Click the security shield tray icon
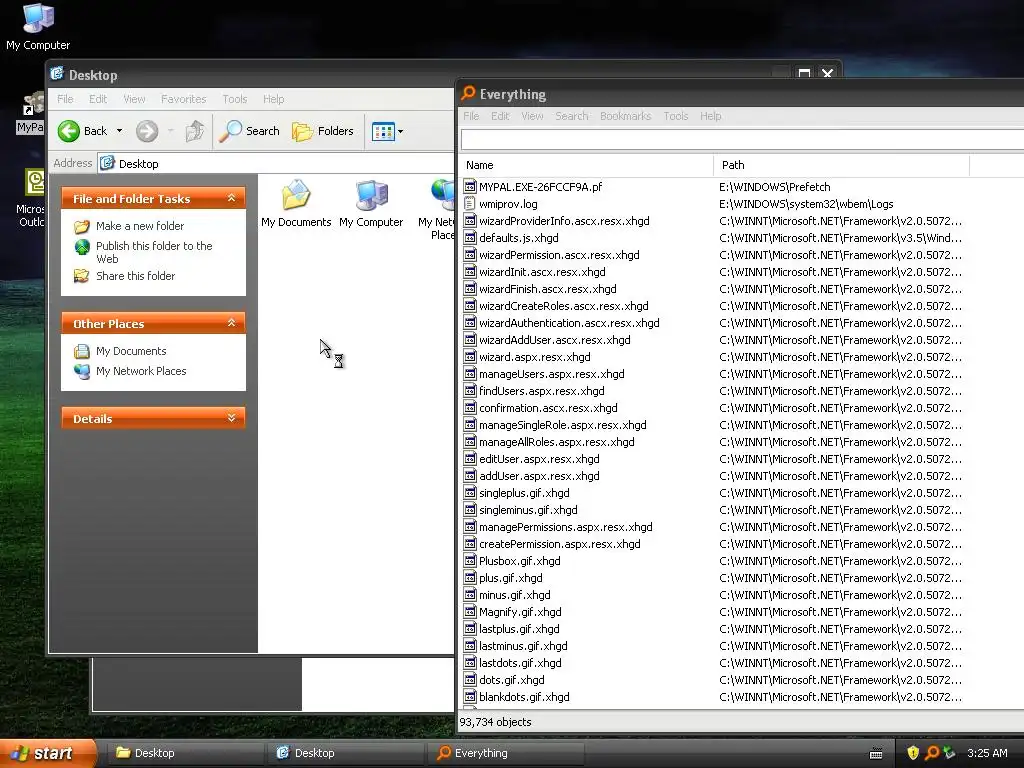This screenshot has width=1024, height=768. 913,753
